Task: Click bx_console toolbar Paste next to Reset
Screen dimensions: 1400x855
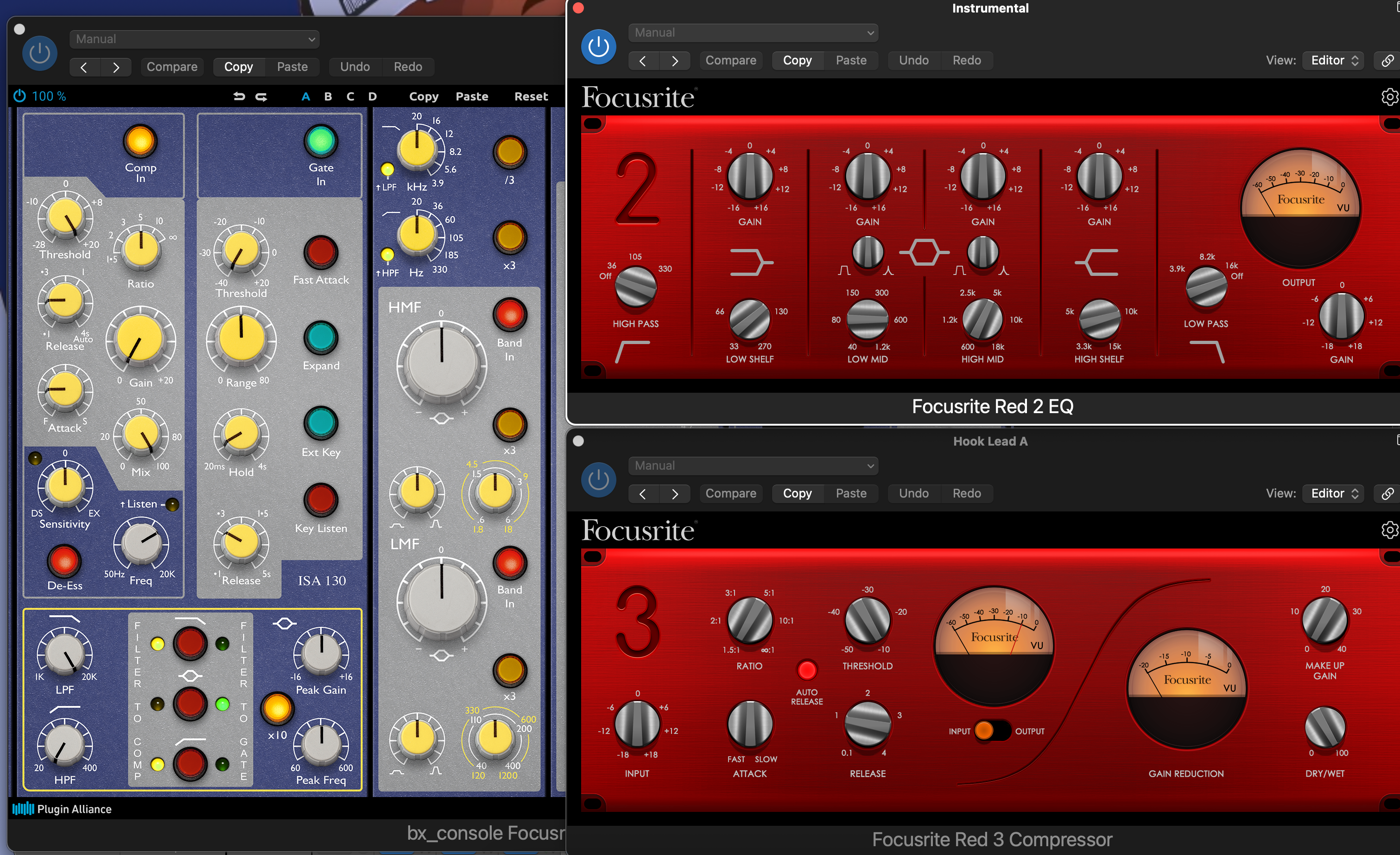Action: 472,96
